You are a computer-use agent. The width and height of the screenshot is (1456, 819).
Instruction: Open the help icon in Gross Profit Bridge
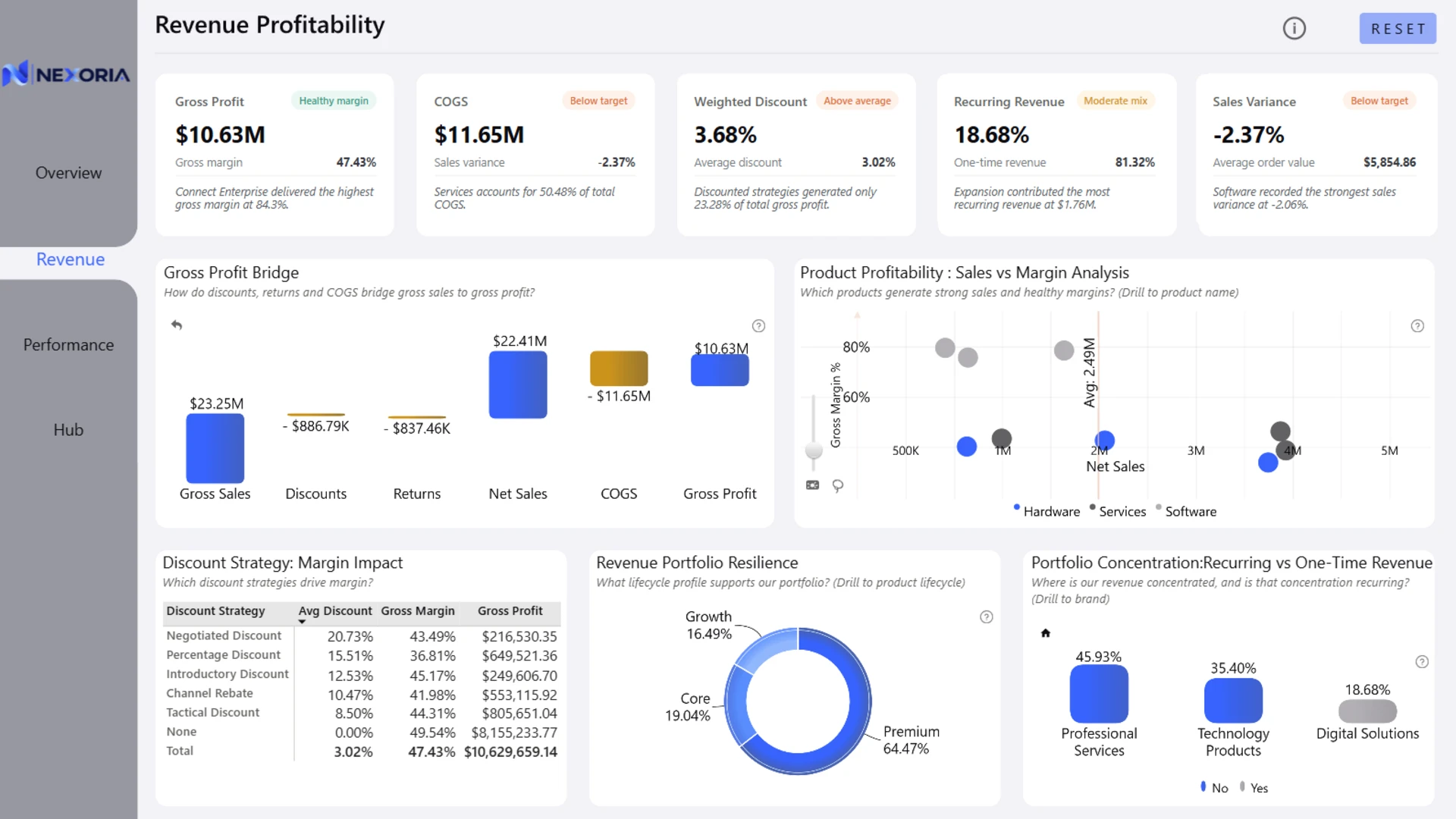tap(758, 326)
